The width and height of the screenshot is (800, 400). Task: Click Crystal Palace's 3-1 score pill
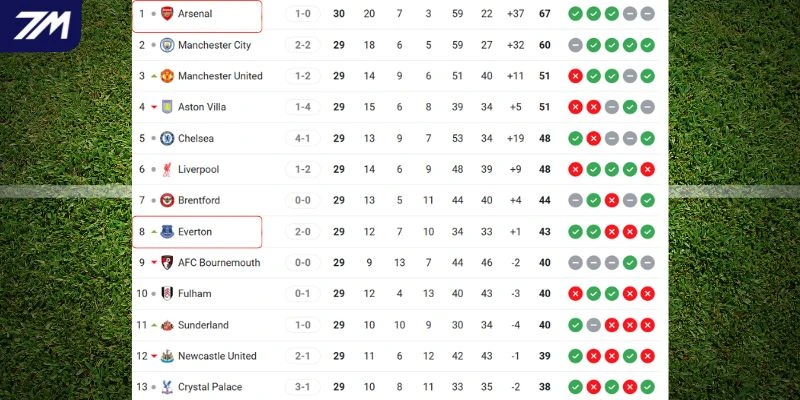pyautogui.click(x=302, y=387)
